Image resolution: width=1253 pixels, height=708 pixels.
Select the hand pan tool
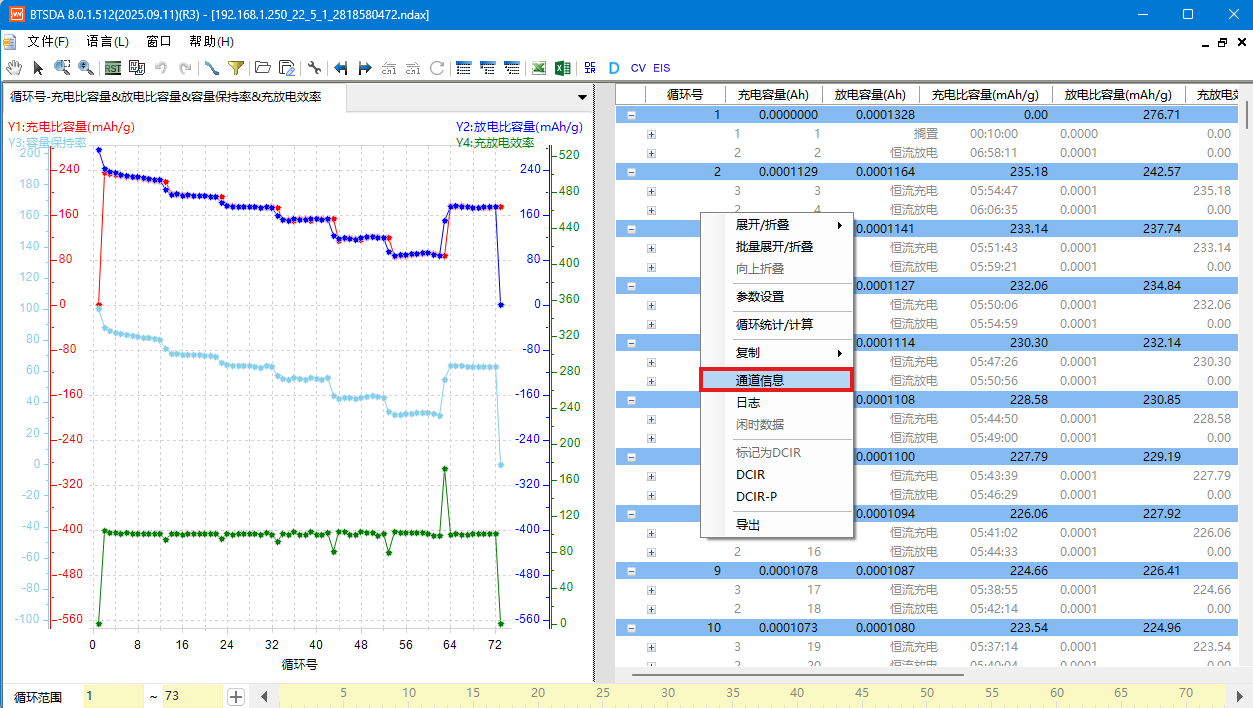(14, 68)
